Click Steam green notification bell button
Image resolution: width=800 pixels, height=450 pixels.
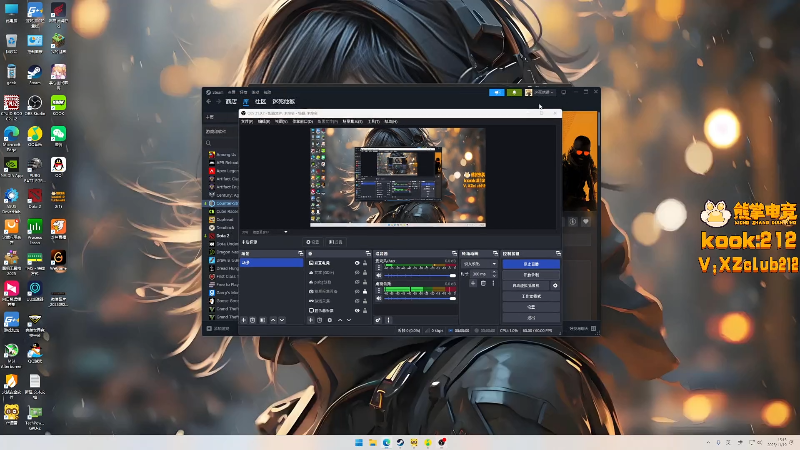tap(514, 92)
